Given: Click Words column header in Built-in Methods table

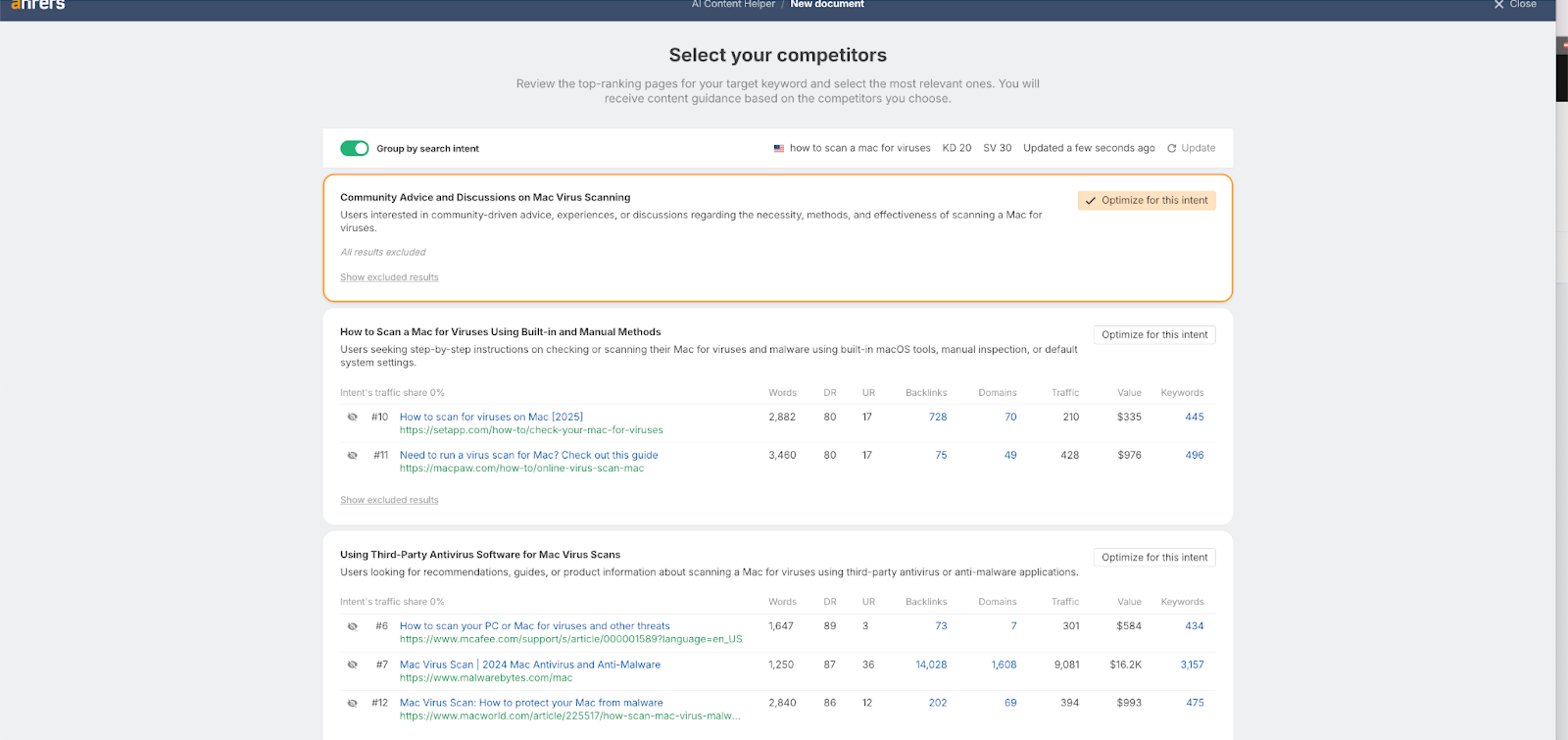Looking at the screenshot, I should click(x=782, y=393).
